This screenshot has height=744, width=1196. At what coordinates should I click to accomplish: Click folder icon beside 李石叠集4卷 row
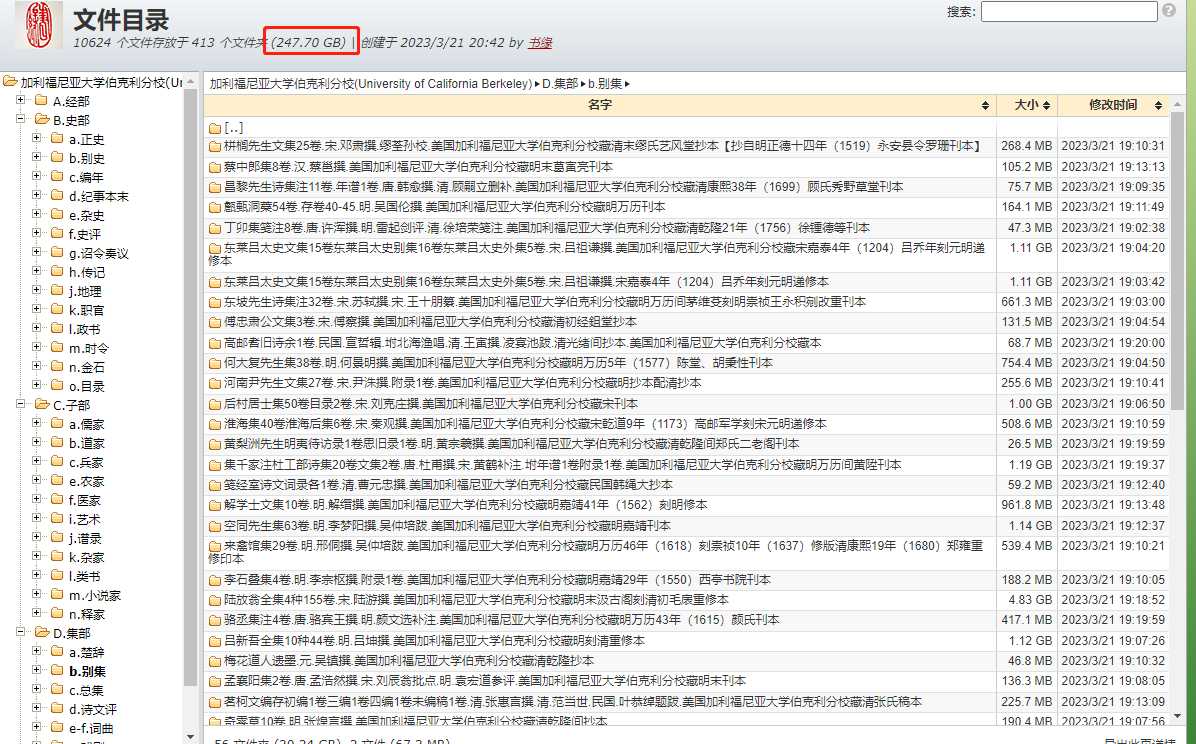pyautogui.click(x=215, y=580)
